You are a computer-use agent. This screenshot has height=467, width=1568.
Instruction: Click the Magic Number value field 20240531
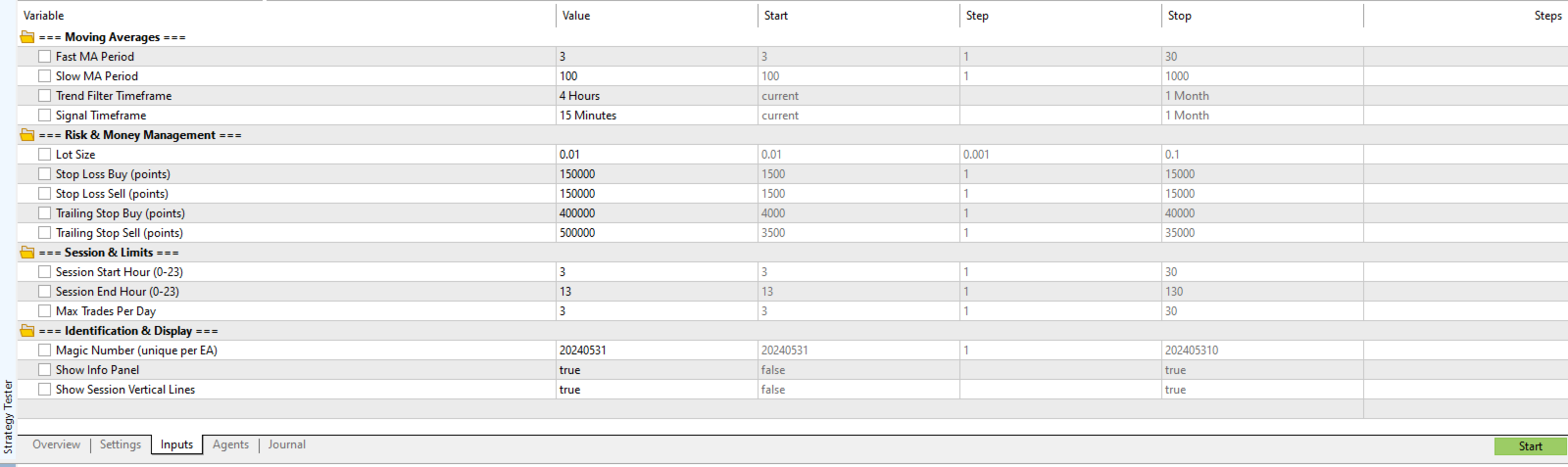tap(657, 350)
